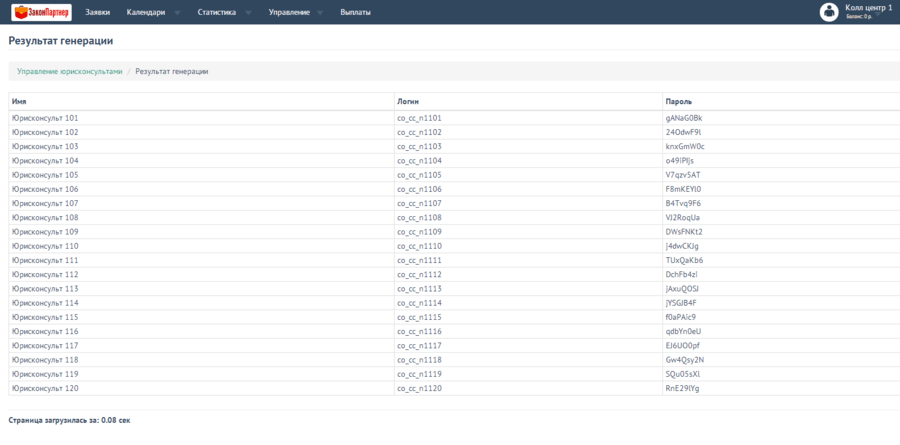Click the ЗаконПартнер logo

[41, 12]
